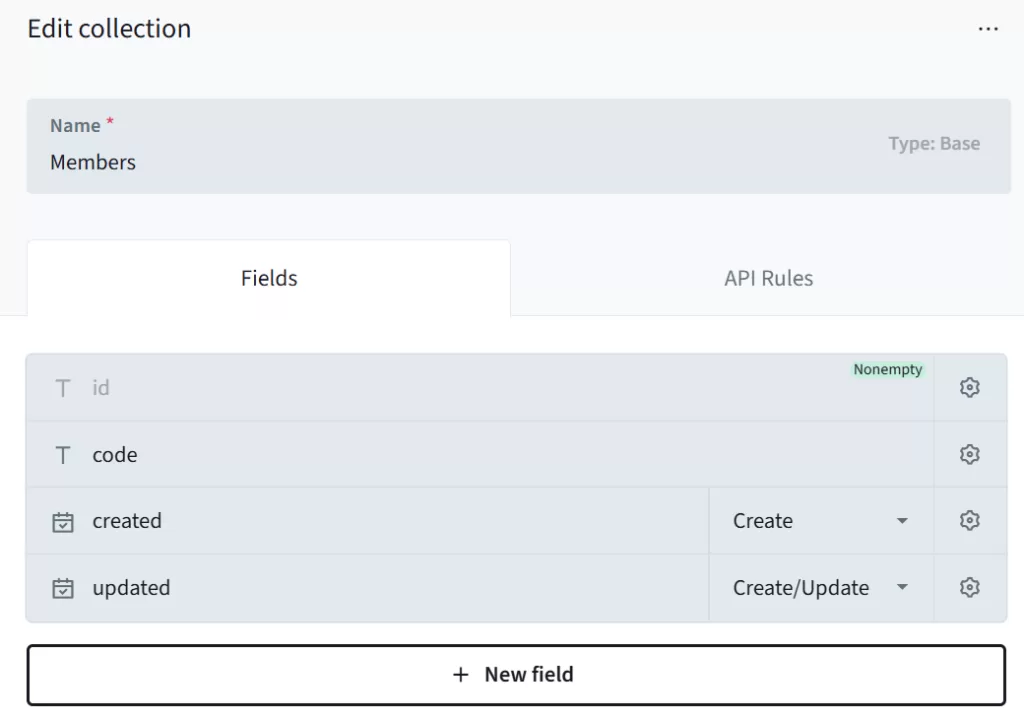
Task: Open settings gear for code field
Action: click(969, 455)
